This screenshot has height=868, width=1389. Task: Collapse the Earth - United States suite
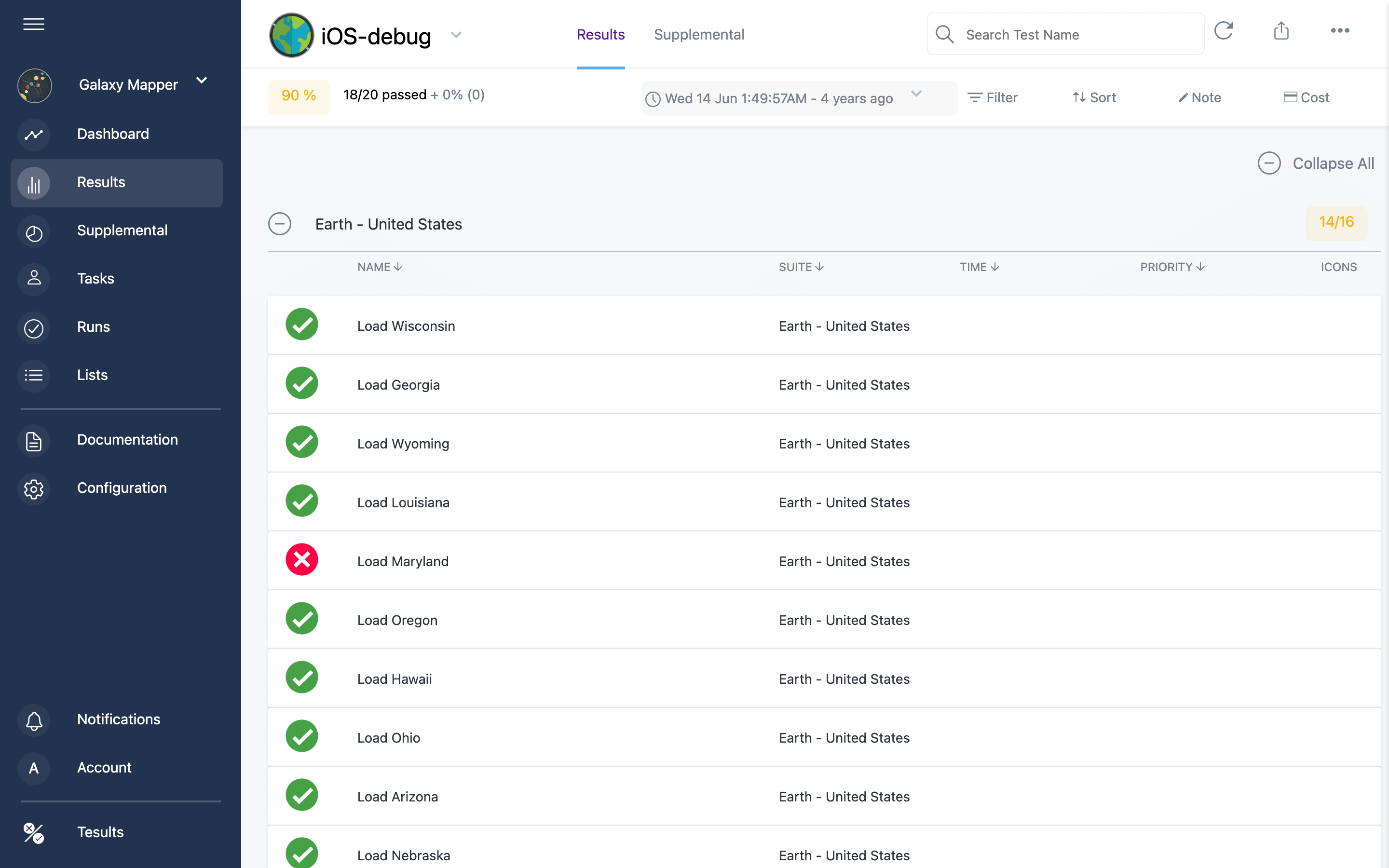[280, 223]
